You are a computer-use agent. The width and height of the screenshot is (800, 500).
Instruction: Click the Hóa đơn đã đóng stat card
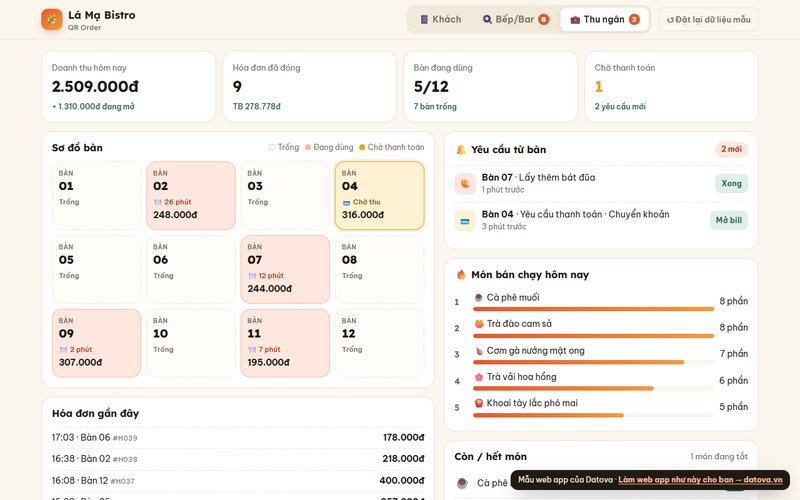pyautogui.click(x=310, y=87)
